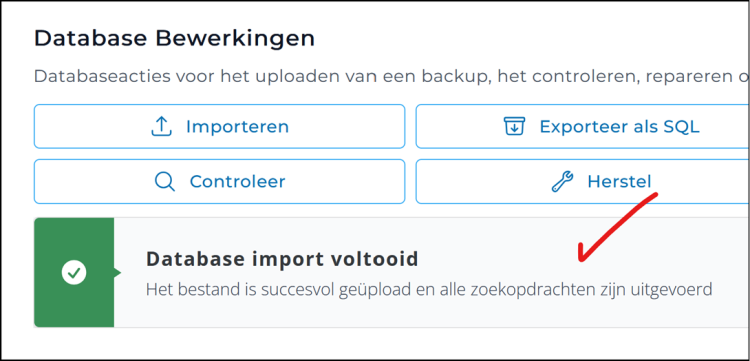750x361 pixels.
Task: Select the Herstel repair button
Action: pyautogui.click(x=582, y=182)
